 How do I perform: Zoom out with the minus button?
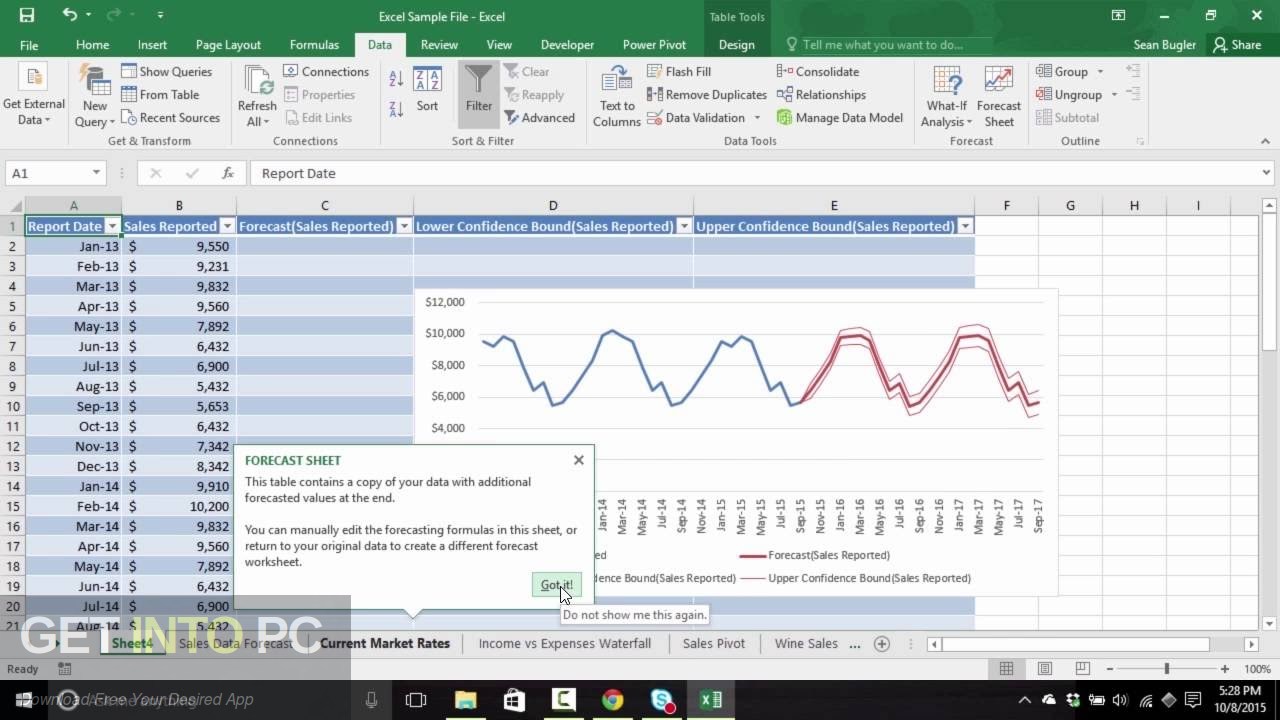[1108, 668]
